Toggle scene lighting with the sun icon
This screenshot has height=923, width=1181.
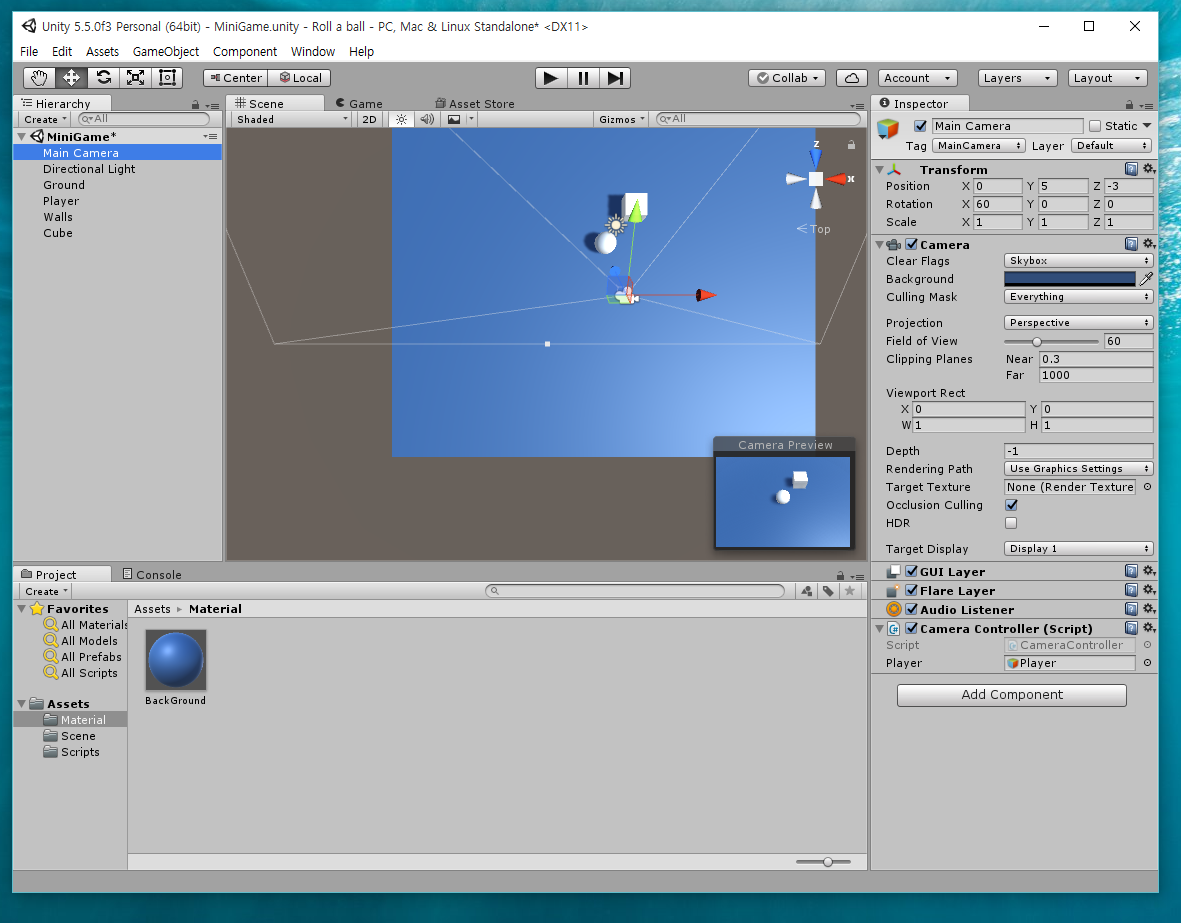(x=399, y=119)
